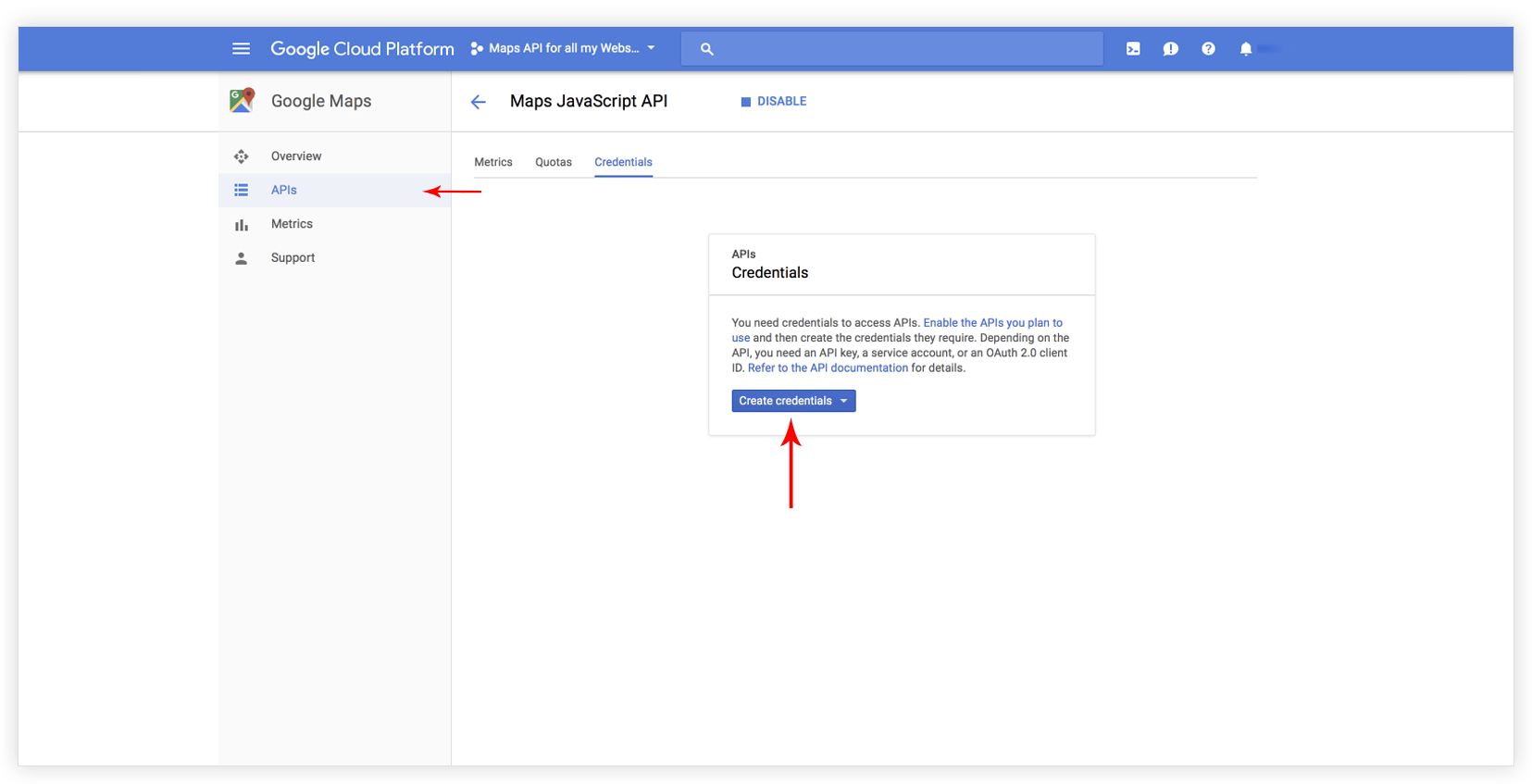Open the hamburger navigation menu
Image resolution: width=1532 pixels, height=784 pixels.
pyautogui.click(x=241, y=49)
